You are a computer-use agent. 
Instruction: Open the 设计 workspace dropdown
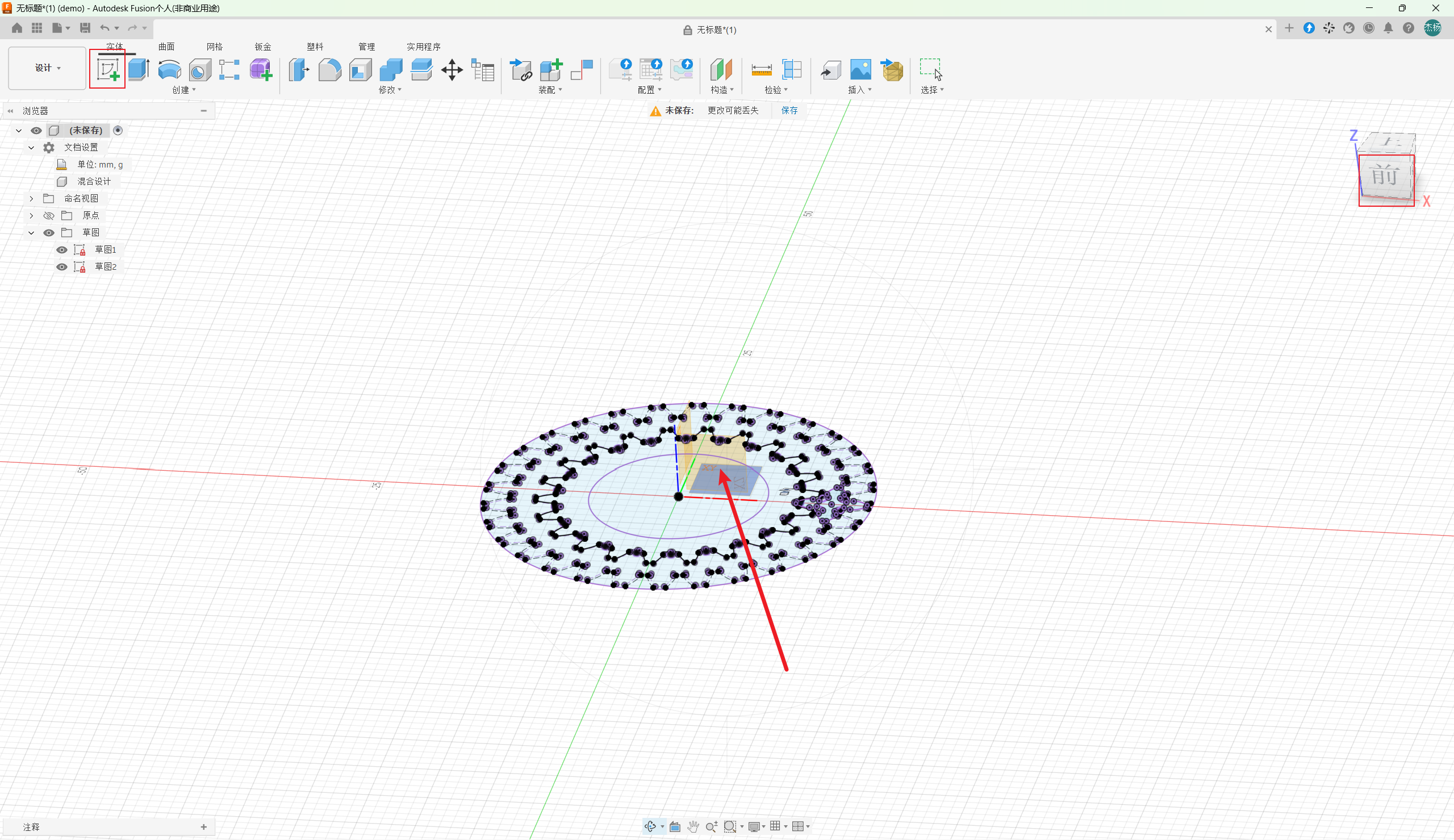47,68
